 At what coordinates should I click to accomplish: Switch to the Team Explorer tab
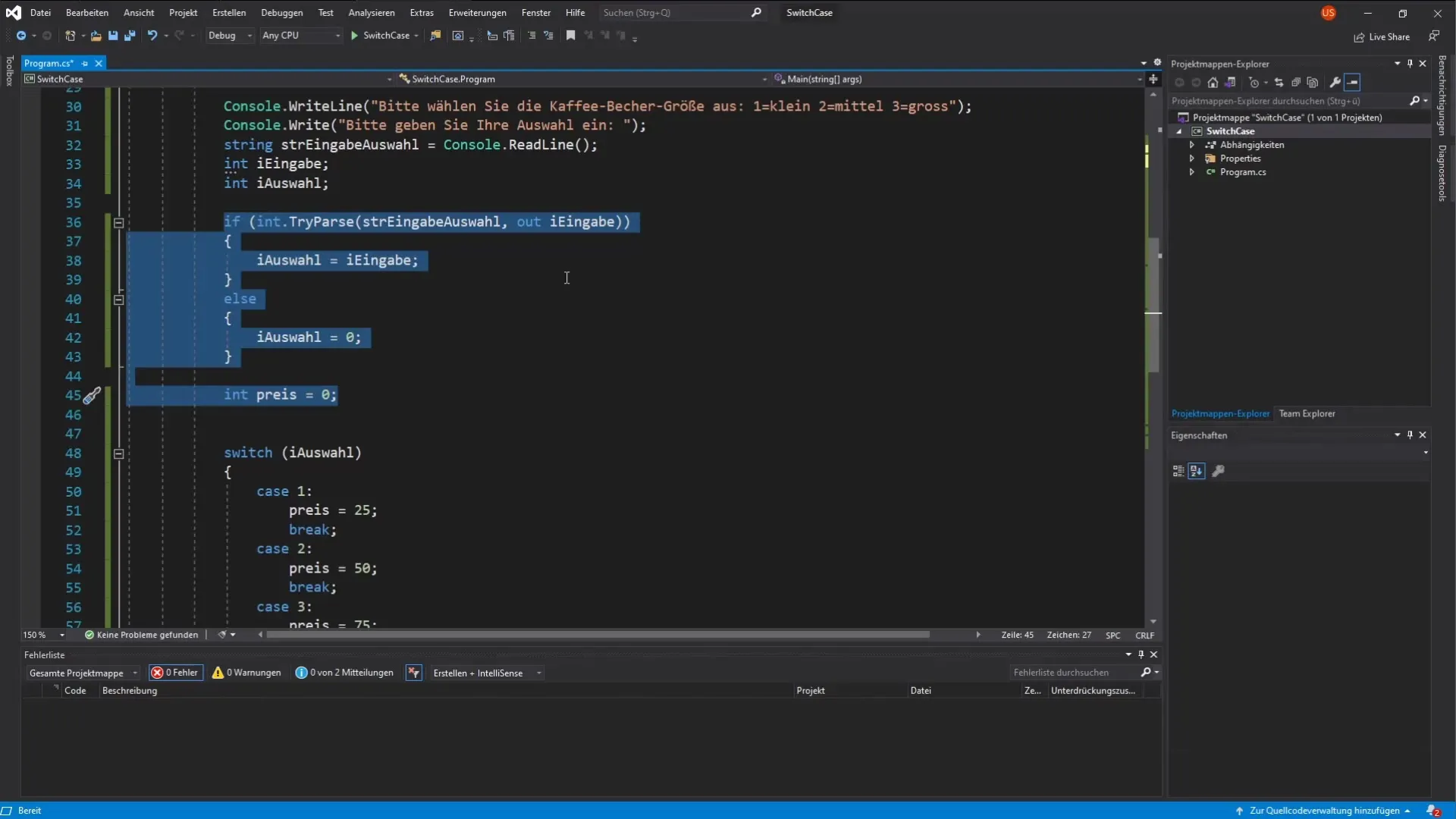point(1307,414)
